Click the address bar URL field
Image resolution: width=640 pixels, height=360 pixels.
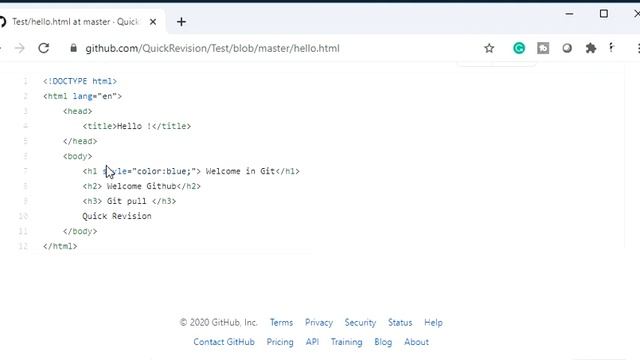[x=212, y=48]
